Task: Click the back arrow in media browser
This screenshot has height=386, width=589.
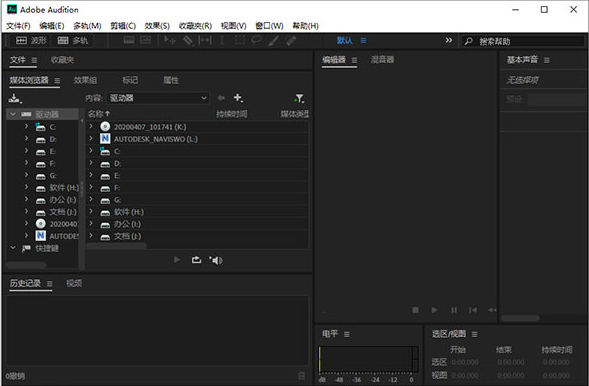Action: [x=221, y=98]
